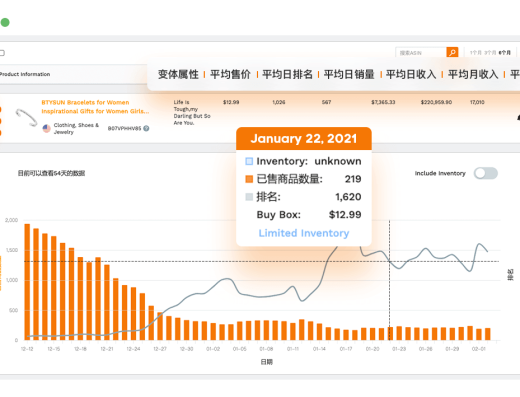This screenshot has width=520, height=397.
Task: Click the gray 排名 legend swatch
Action: click(249, 197)
